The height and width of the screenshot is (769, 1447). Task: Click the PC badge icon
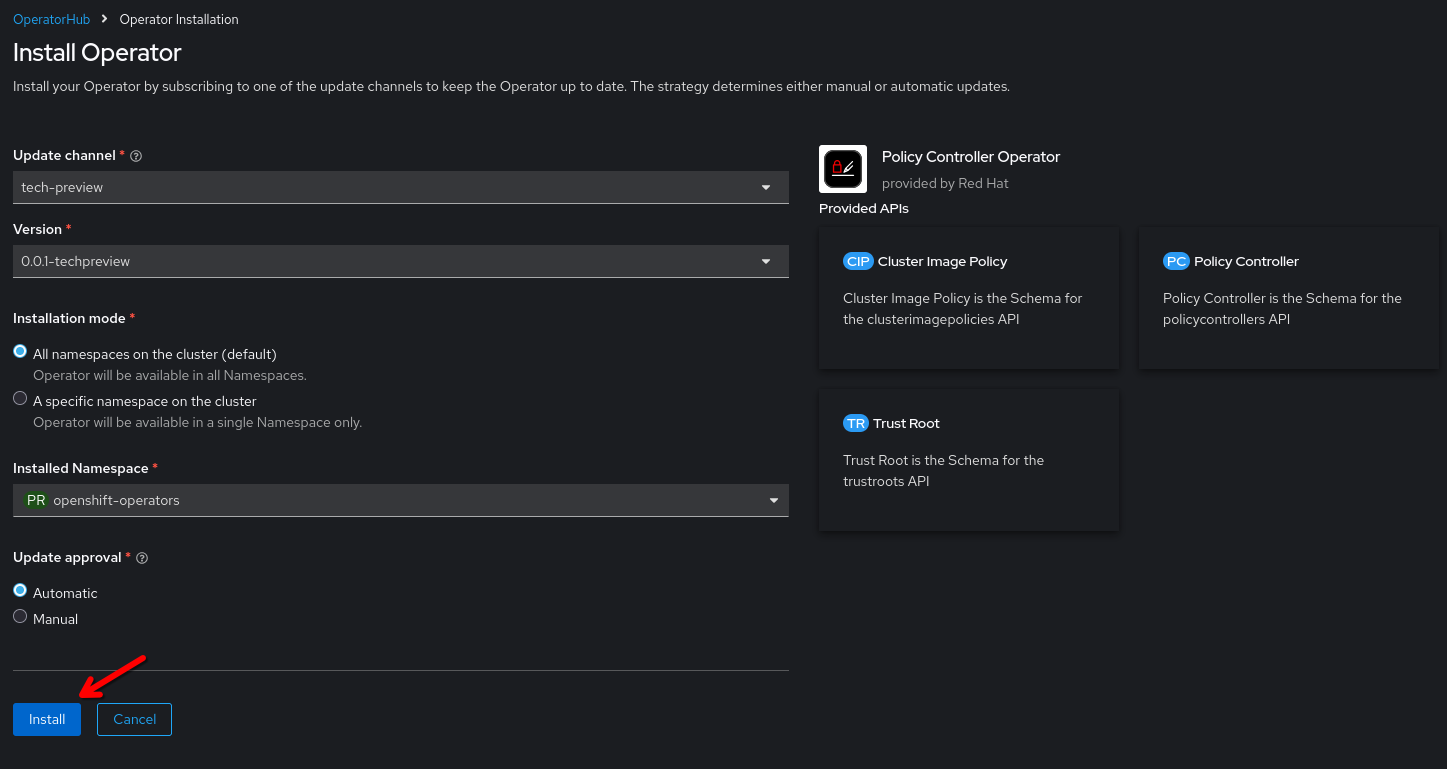(1176, 261)
